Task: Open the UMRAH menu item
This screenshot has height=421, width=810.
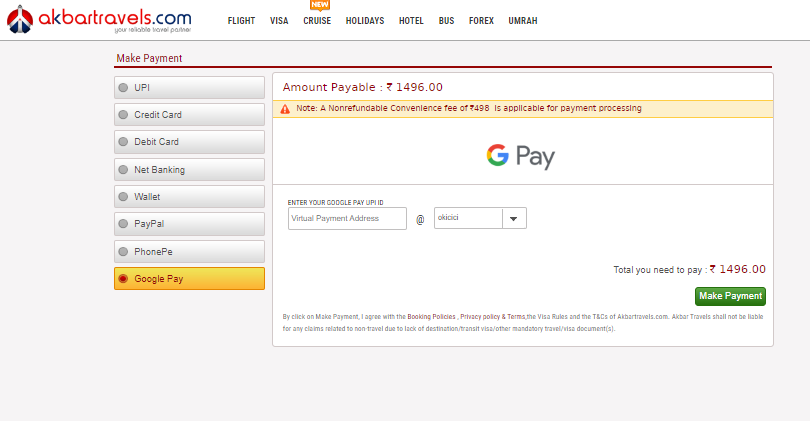Action: click(x=523, y=21)
